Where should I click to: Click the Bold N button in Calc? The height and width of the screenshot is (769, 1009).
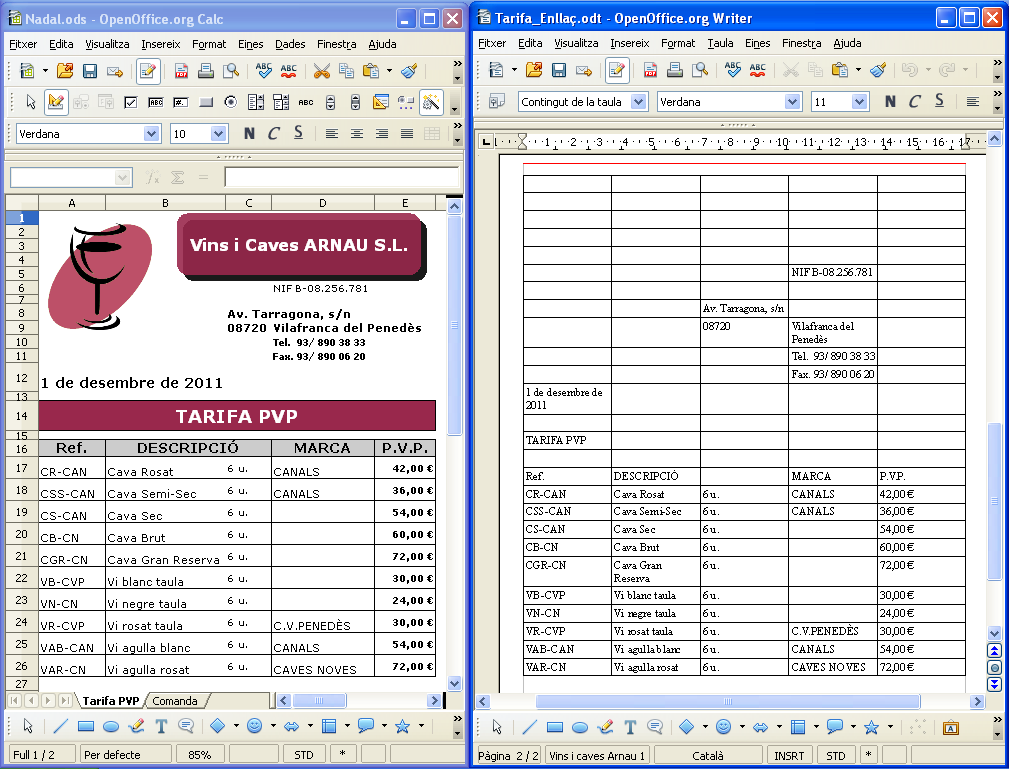[x=249, y=134]
